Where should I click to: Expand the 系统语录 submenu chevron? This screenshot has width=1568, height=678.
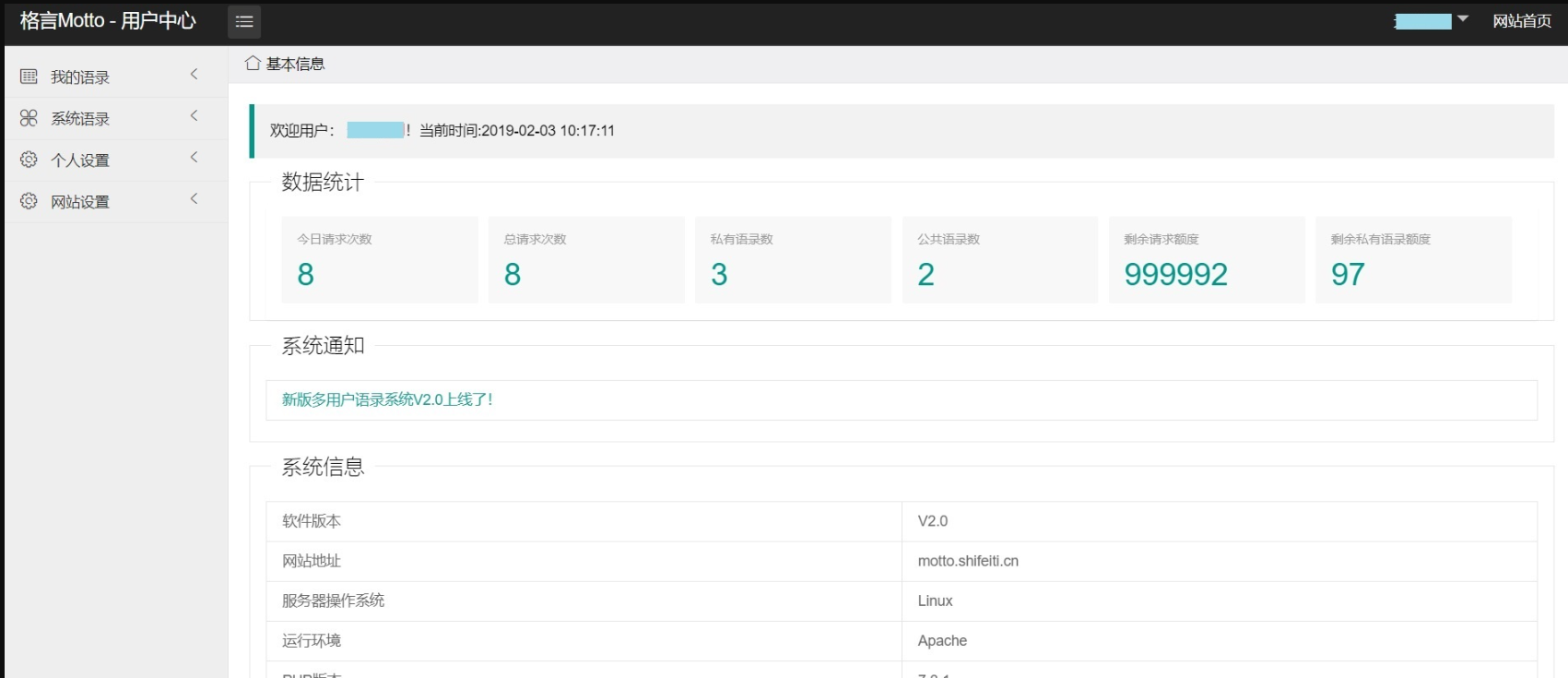pyautogui.click(x=194, y=115)
